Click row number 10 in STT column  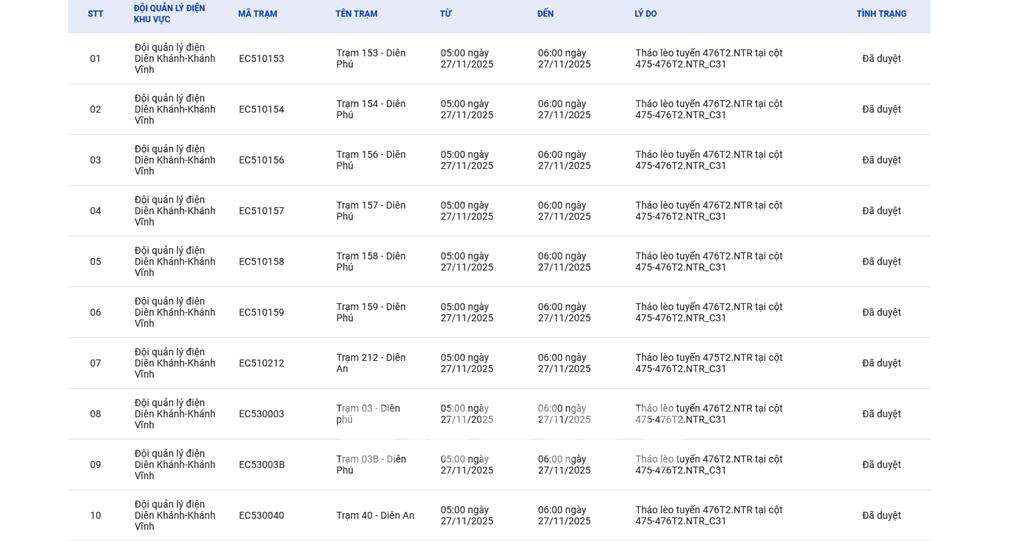coord(95,516)
